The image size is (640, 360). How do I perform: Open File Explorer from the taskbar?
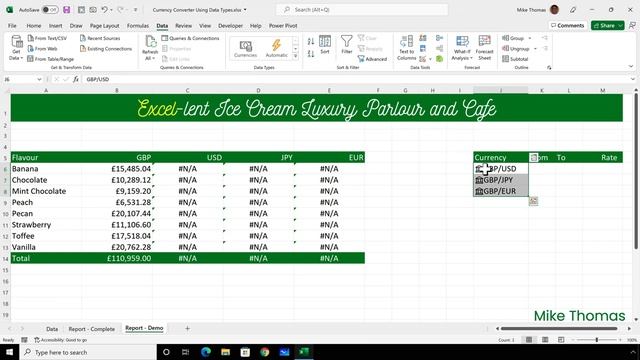point(225,352)
